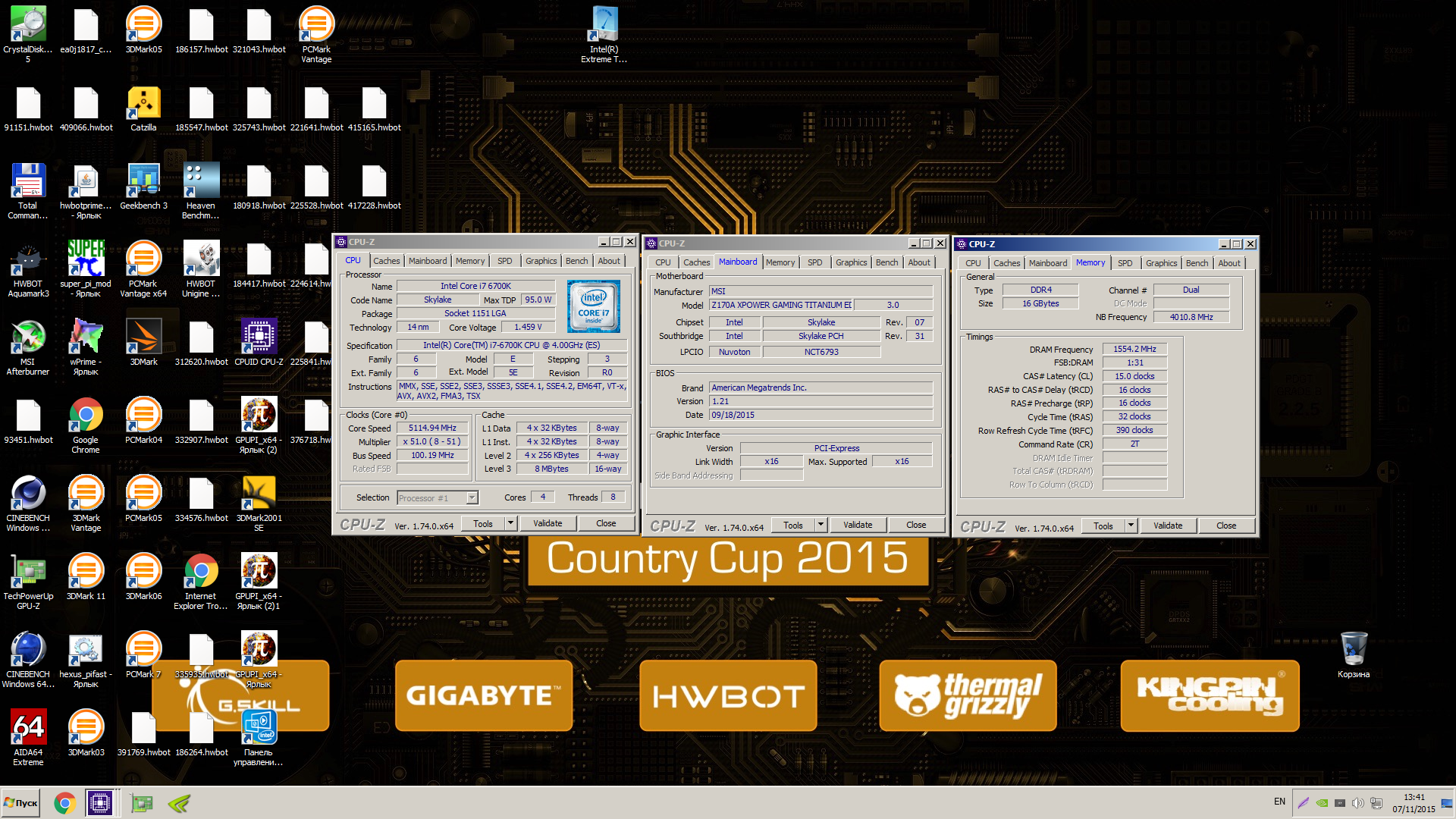Viewport: 1456px width, 819px height.
Task: Open Bench tab in CPU window
Action: [x=576, y=261]
